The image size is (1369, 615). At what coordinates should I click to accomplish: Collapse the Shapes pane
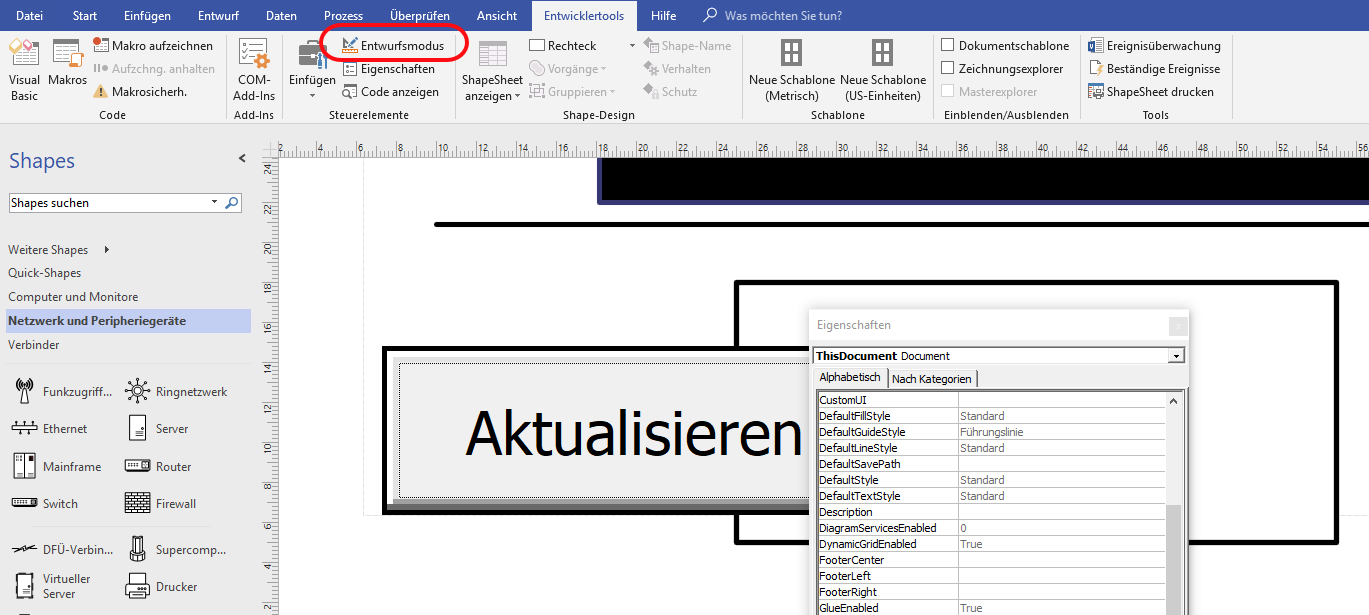click(242, 159)
